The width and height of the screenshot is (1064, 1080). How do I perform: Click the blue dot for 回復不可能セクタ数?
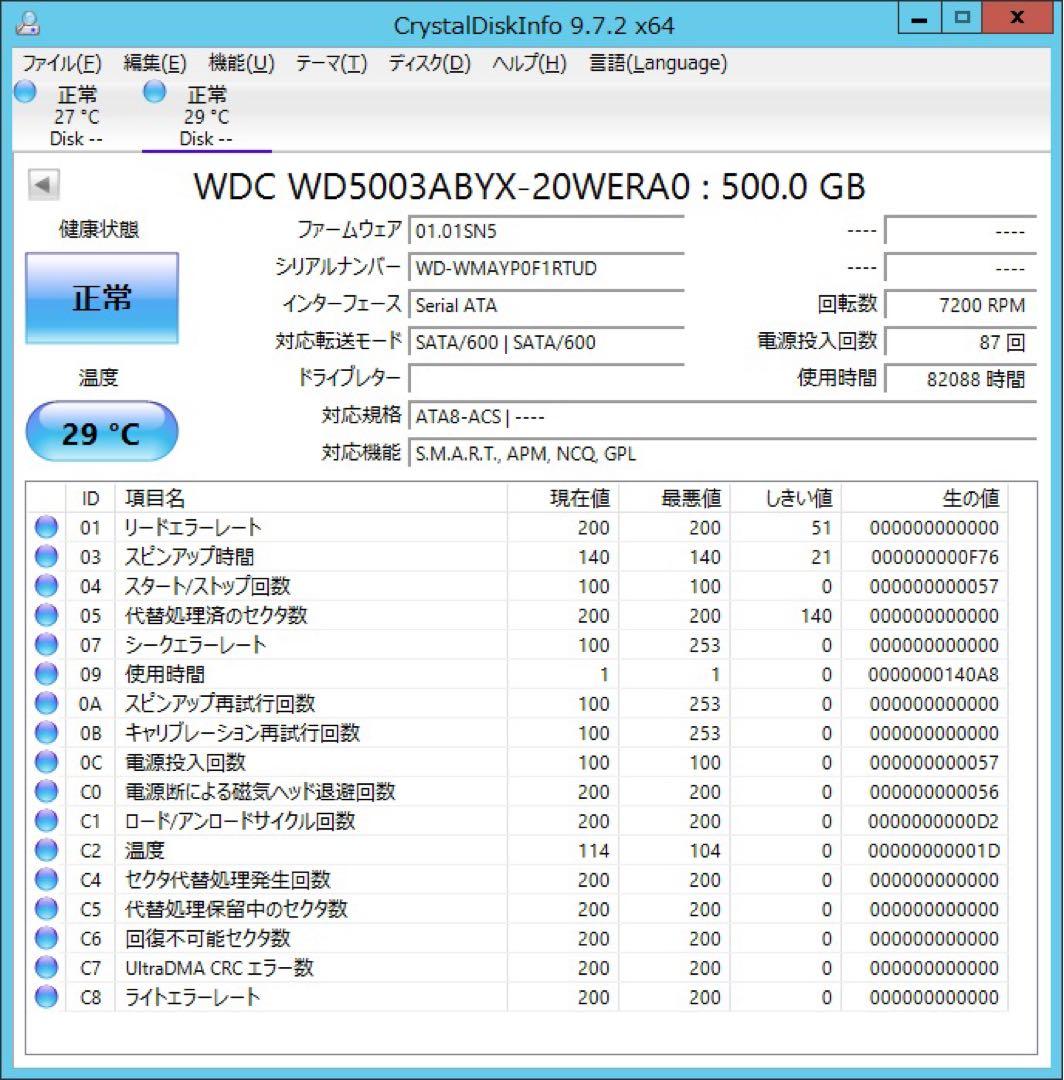pos(46,938)
